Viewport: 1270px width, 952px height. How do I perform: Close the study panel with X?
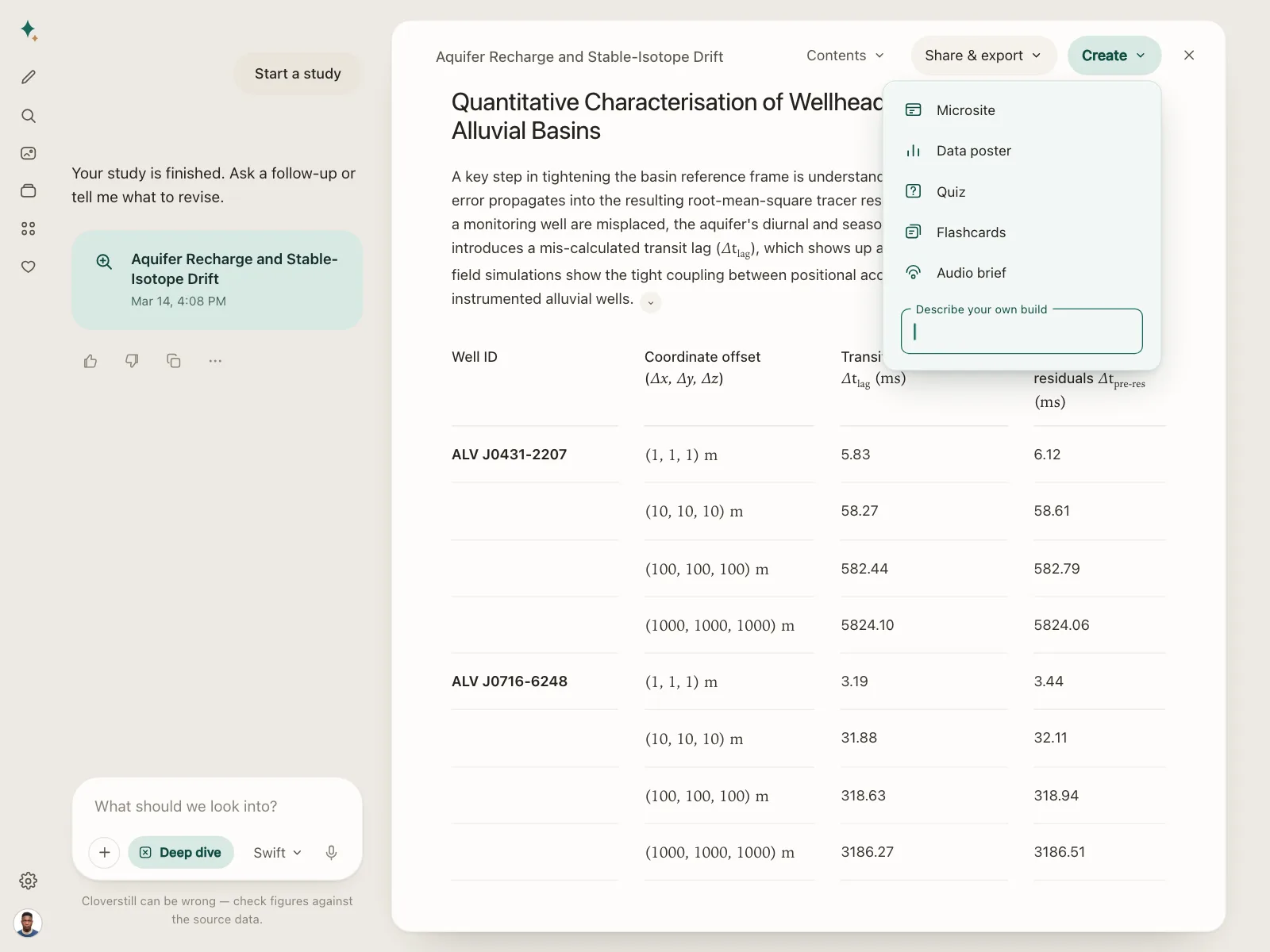[1189, 56]
